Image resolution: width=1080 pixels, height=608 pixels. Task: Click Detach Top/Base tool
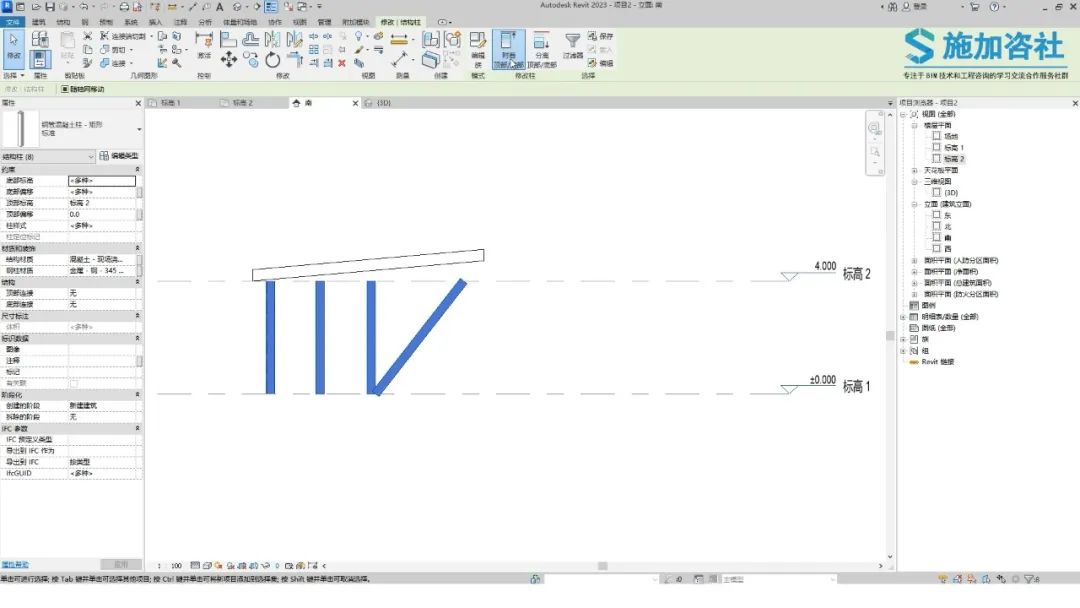click(x=542, y=49)
